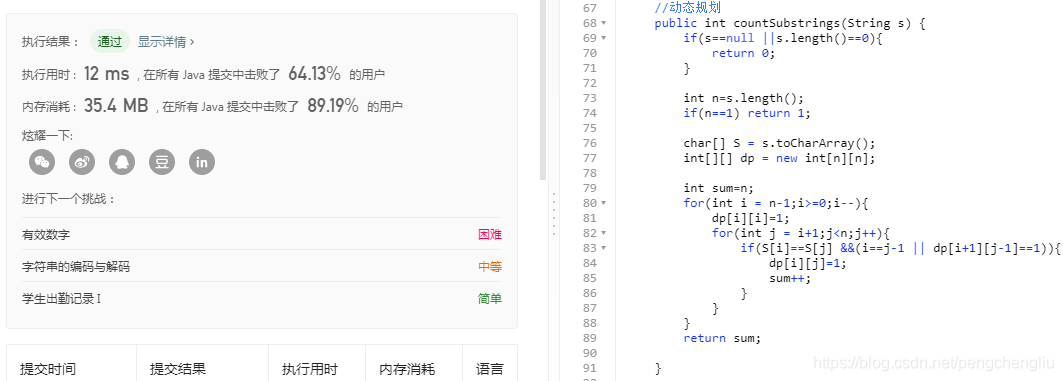
Task: Share result via the LinkedIn icon
Action: click(202, 162)
